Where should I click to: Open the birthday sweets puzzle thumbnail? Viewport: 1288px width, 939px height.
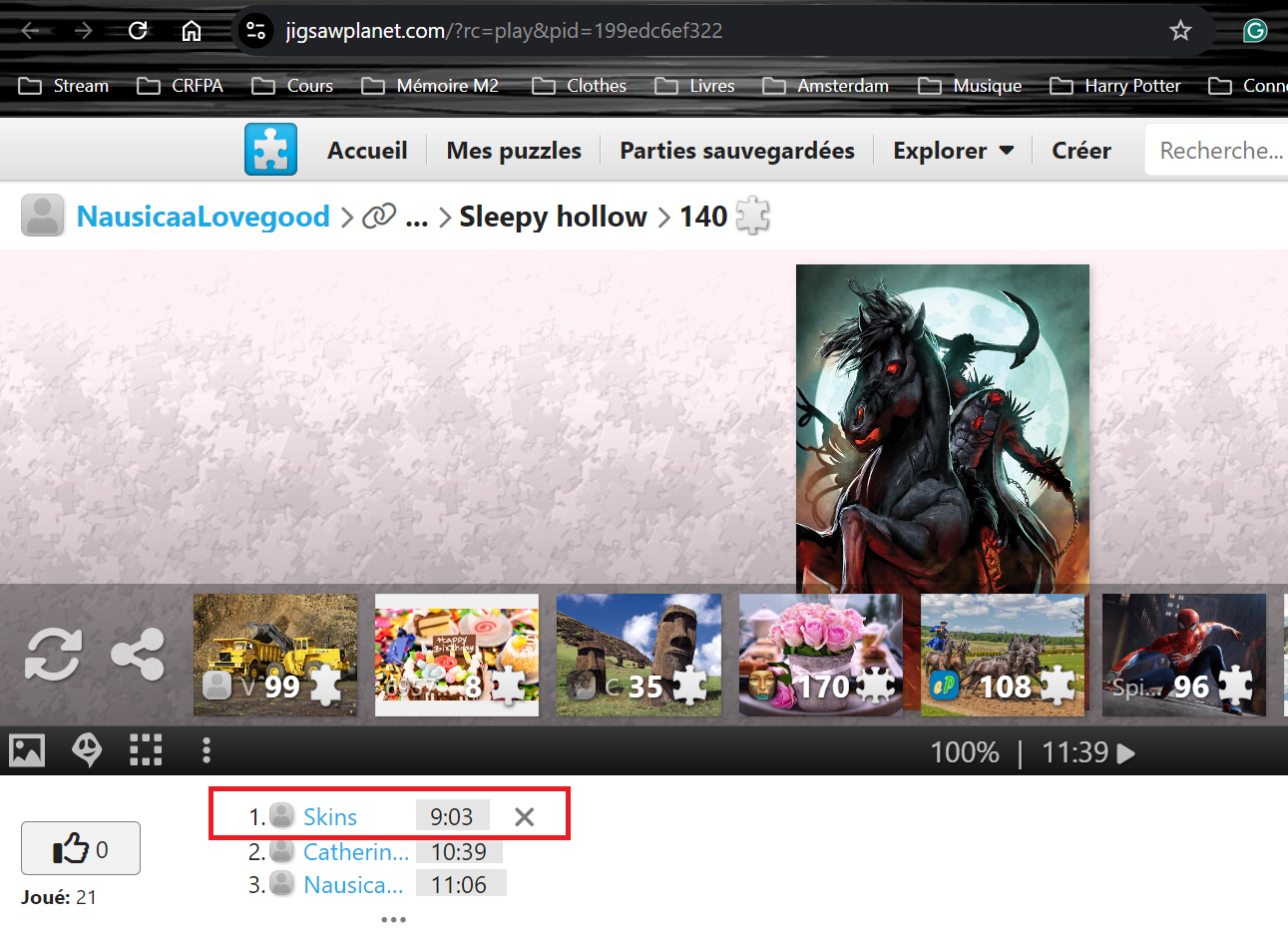(457, 655)
